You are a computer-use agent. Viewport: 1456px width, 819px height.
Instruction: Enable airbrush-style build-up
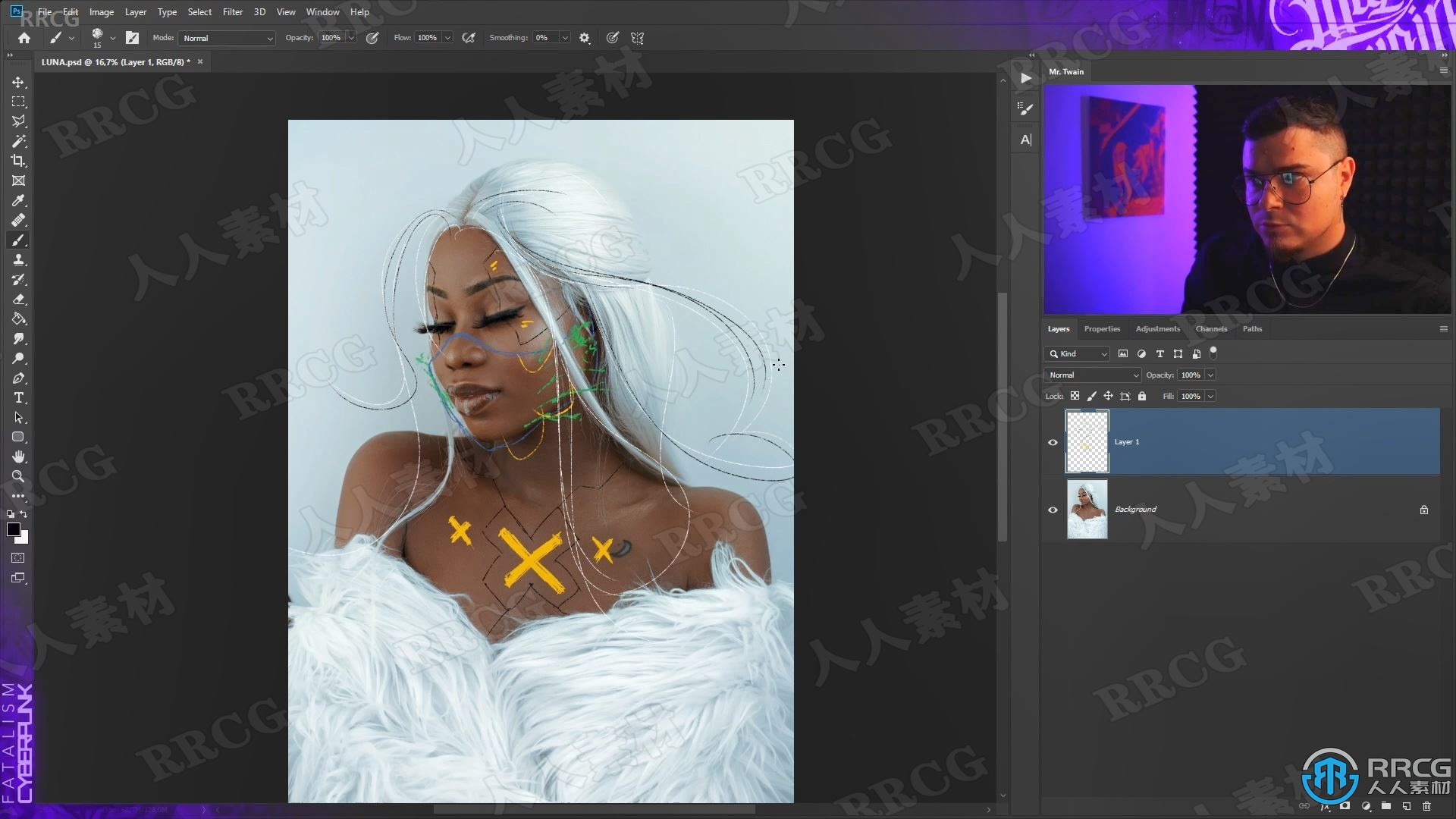tap(469, 38)
